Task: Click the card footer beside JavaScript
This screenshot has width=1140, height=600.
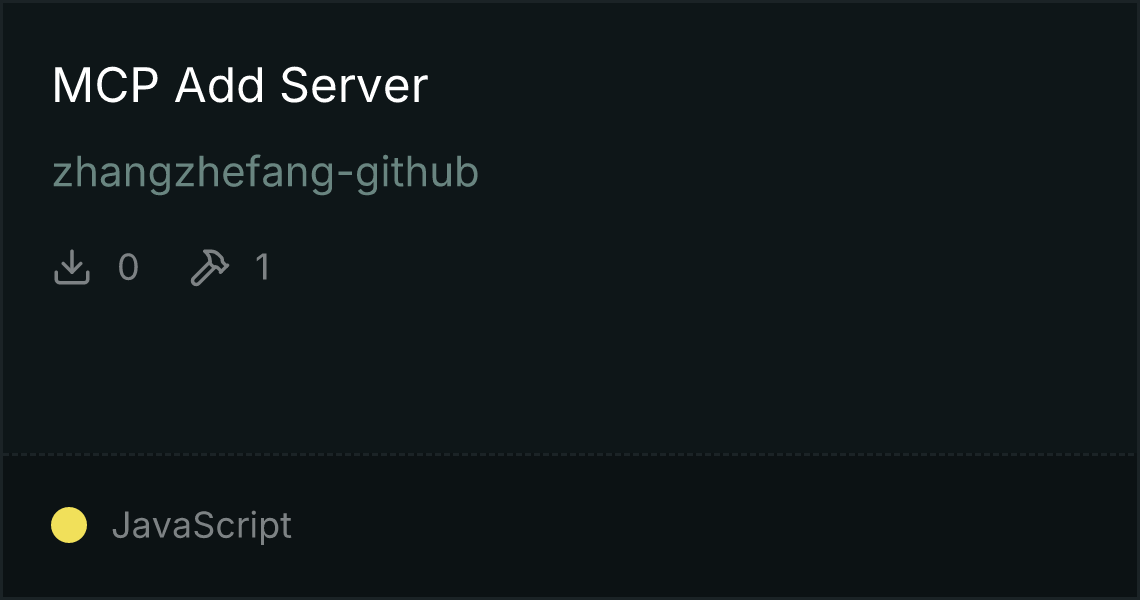Action: pos(712,526)
